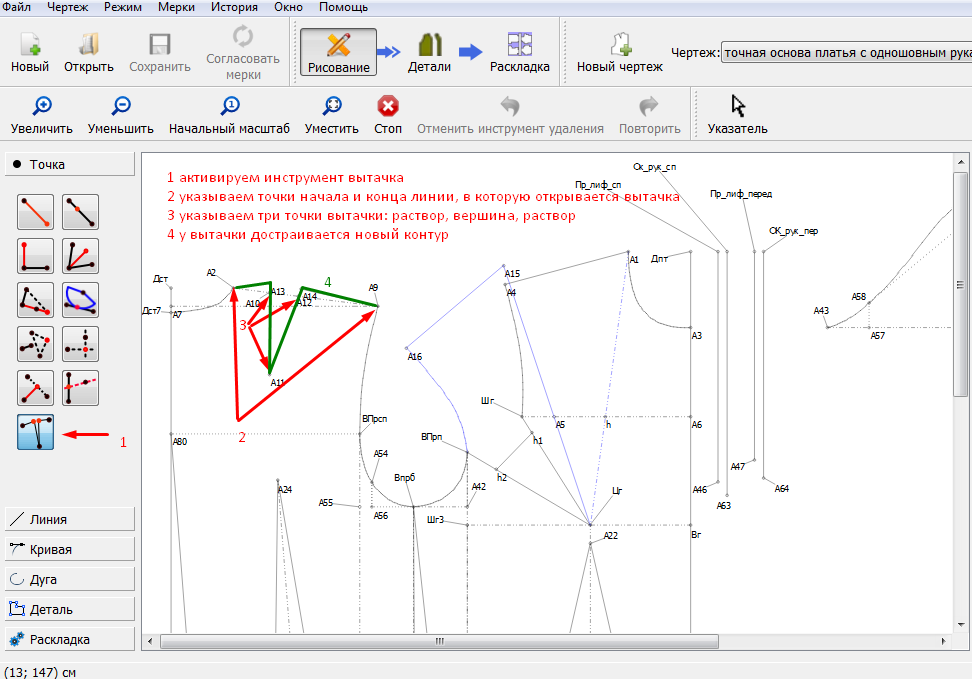972x679 pixels.
Task: Click point label A43 on the drawing
Action: tap(821, 310)
